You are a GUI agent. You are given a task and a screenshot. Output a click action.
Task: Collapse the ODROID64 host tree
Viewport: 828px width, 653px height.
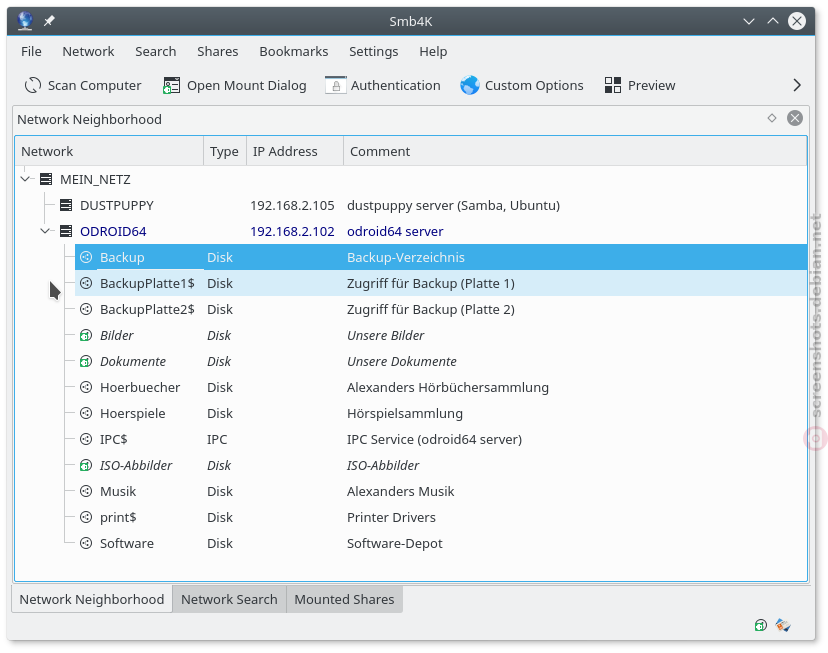[45, 231]
